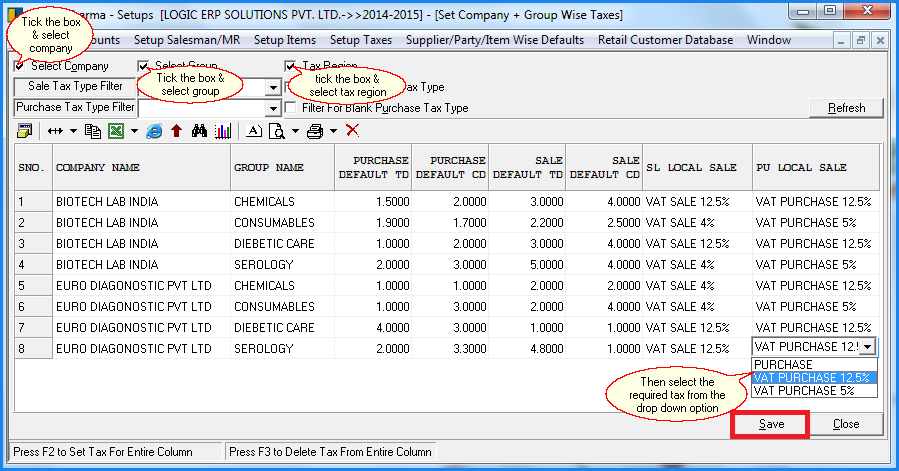Select row number 7 header cell
Image resolution: width=899 pixels, height=471 pixels.
(33, 328)
